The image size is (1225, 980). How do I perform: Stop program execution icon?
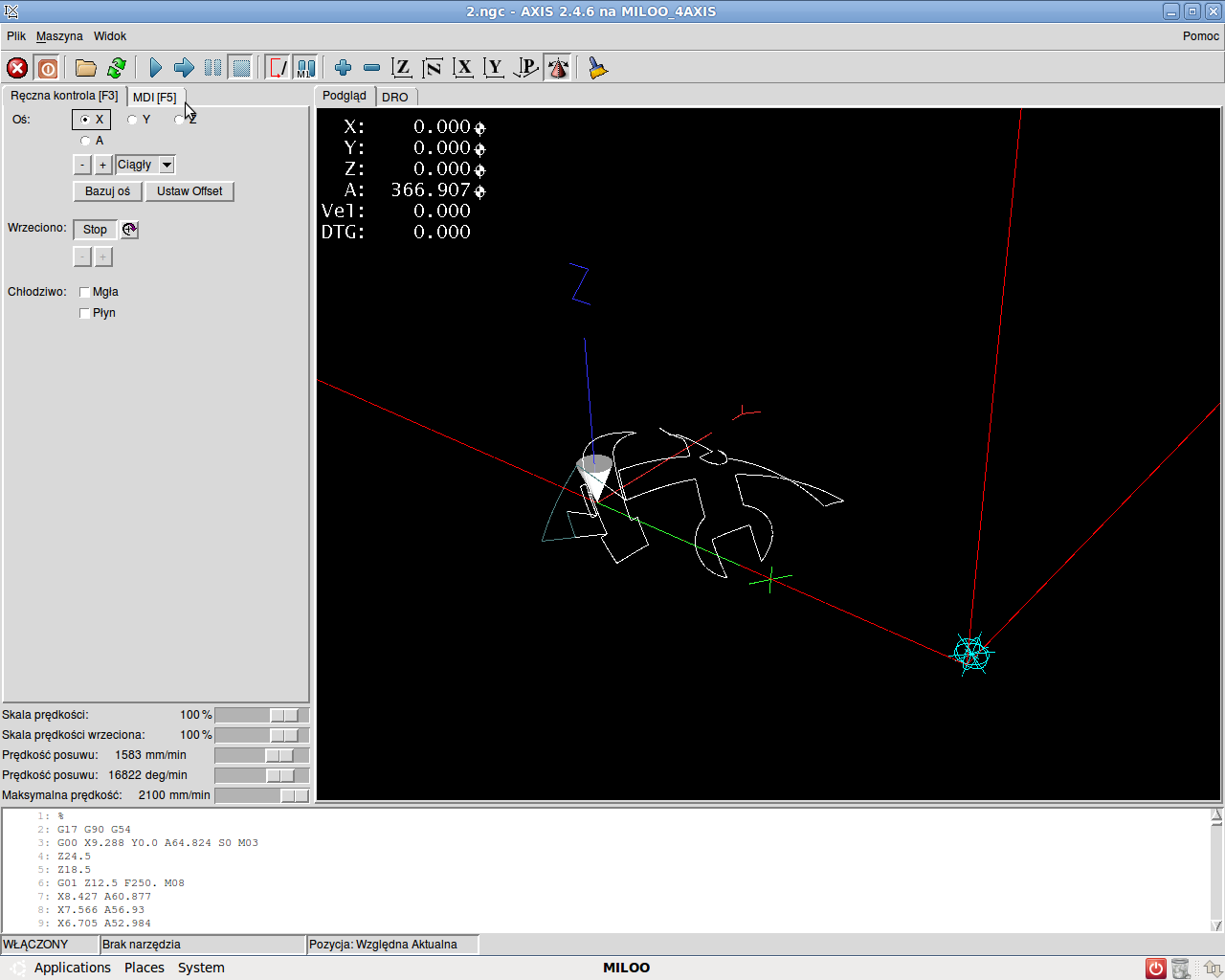tap(241, 68)
